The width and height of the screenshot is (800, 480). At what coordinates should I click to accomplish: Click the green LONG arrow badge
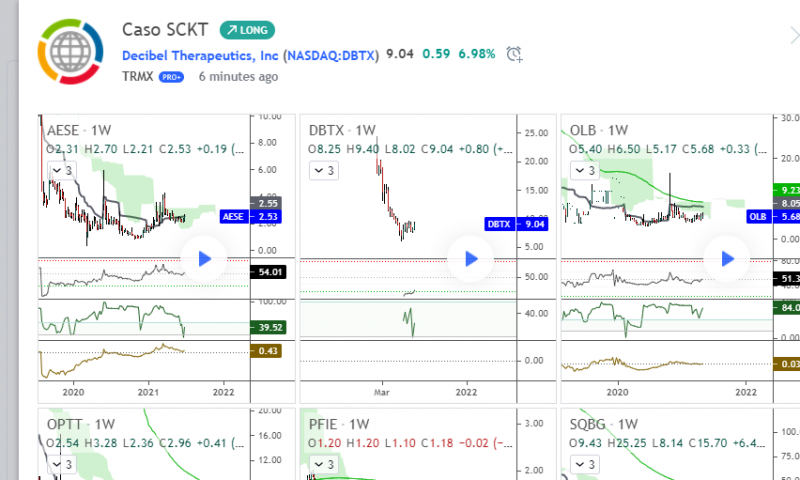(x=247, y=30)
